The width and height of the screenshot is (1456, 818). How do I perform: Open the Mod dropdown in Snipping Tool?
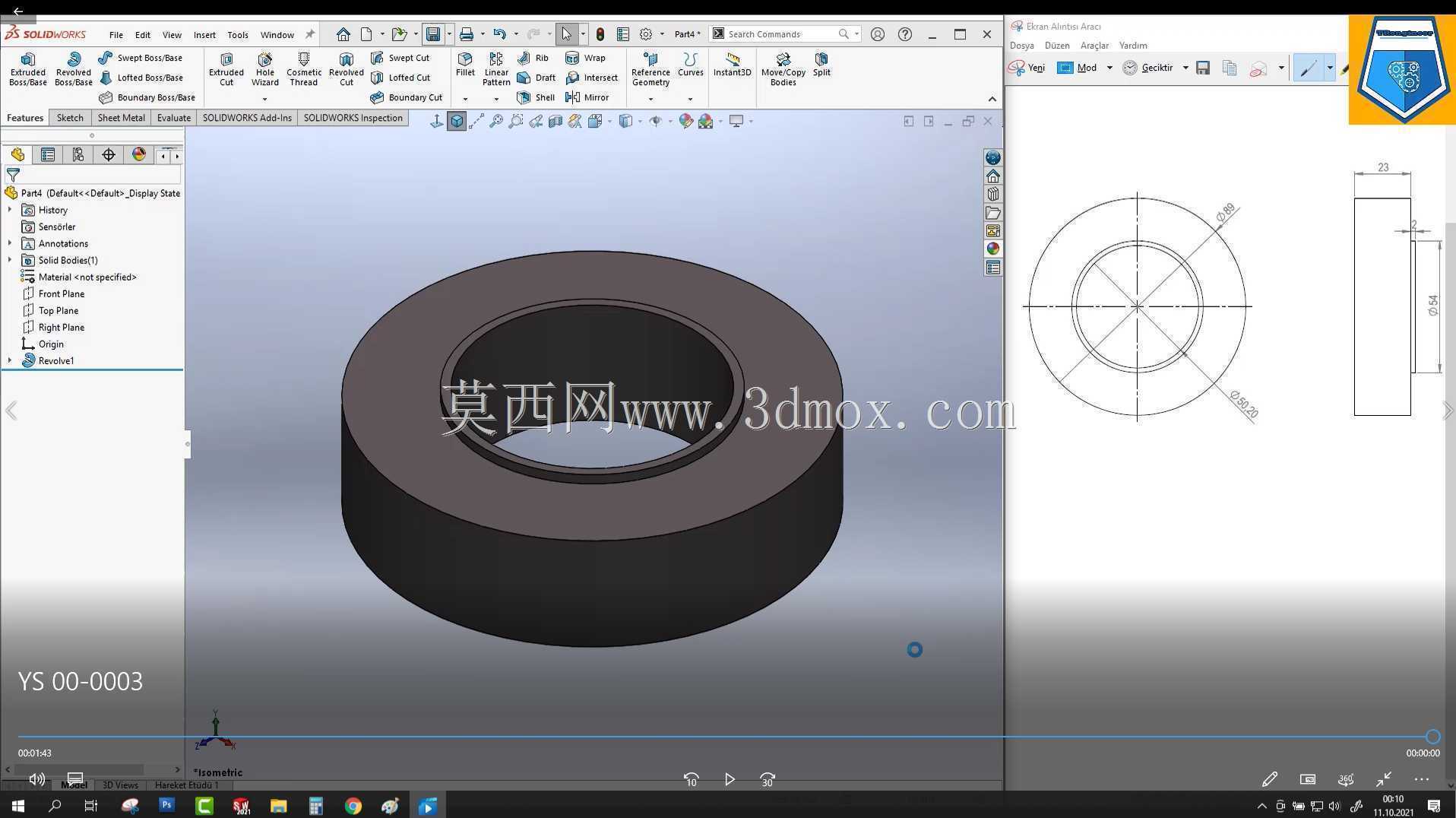click(1109, 68)
